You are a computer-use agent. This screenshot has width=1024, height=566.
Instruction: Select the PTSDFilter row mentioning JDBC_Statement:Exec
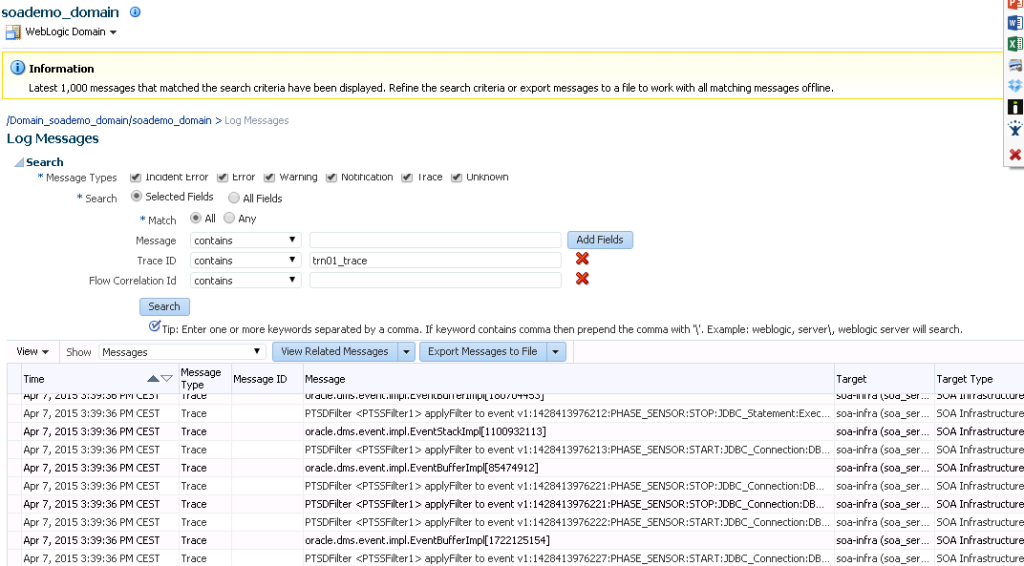[516, 413]
